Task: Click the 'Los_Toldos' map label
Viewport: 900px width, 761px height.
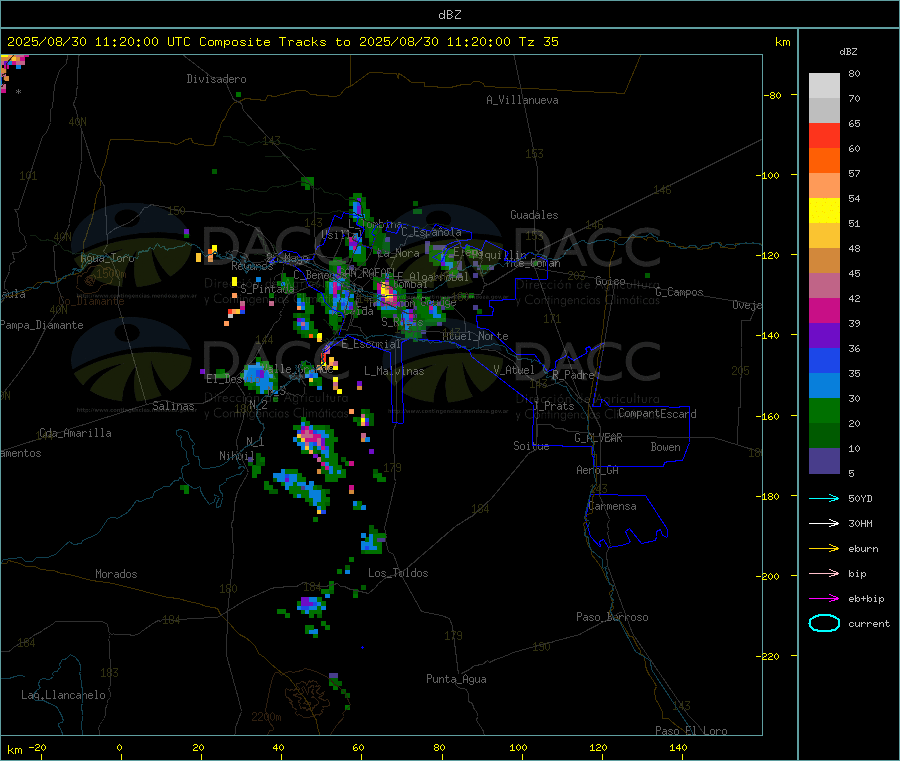Action: click(398, 573)
